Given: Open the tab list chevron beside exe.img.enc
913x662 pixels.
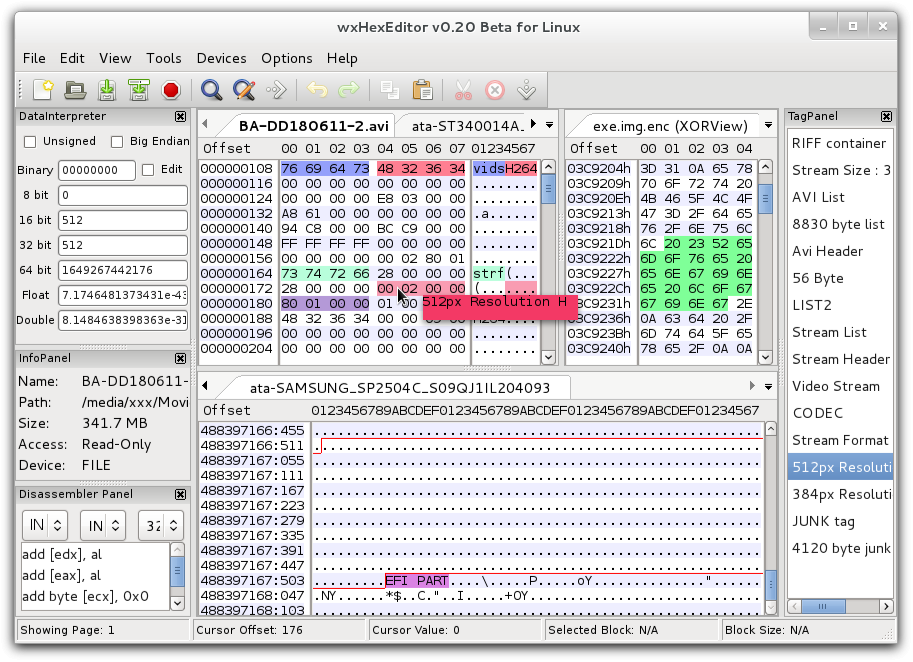Looking at the screenshot, I should coord(766,125).
